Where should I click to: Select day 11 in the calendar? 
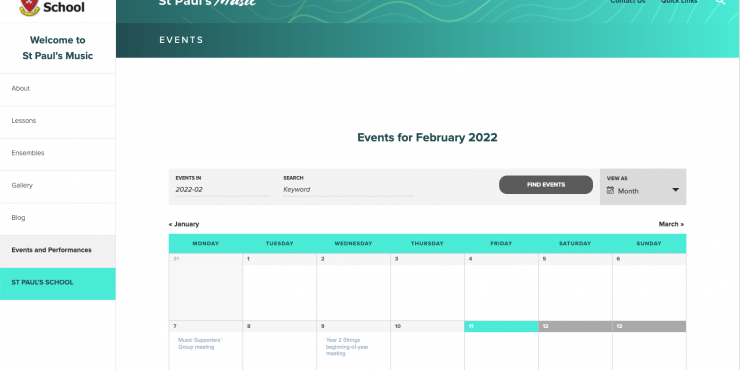pyautogui.click(x=501, y=326)
